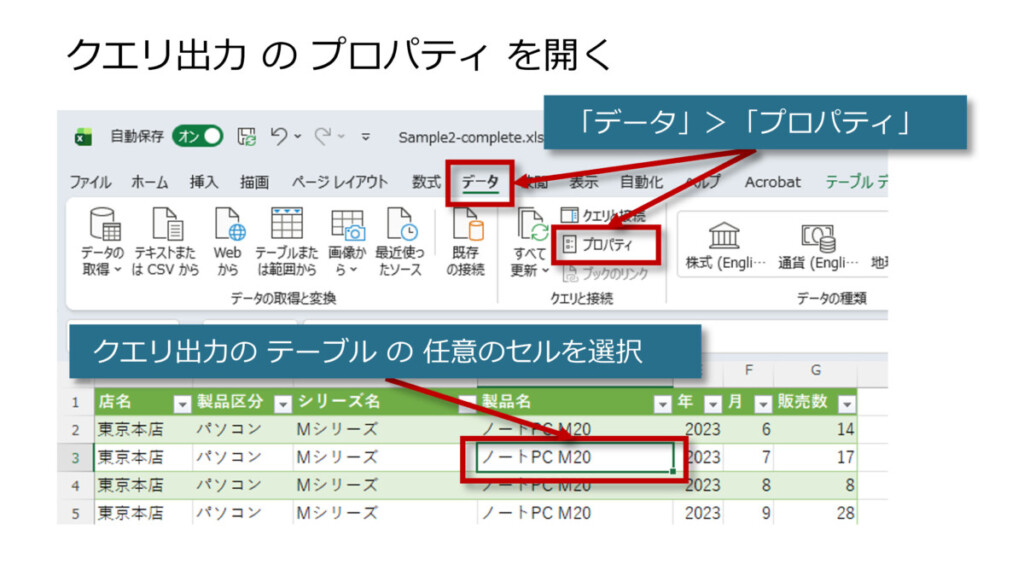Open Recent Sources (最近使ったソース) icon
Screen dimensions: 1024x576
coord(400,230)
